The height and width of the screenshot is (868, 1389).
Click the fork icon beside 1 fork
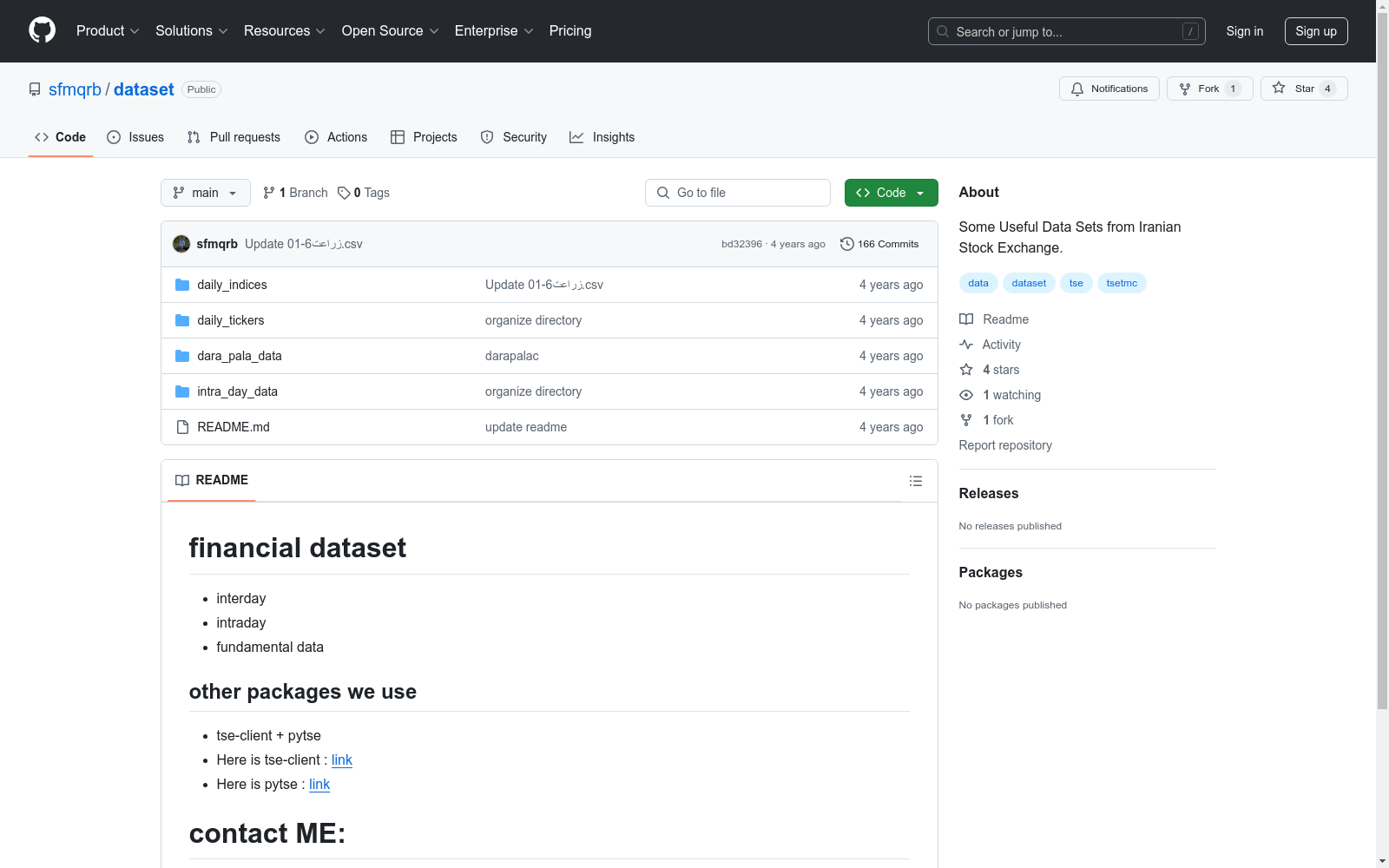tap(966, 420)
